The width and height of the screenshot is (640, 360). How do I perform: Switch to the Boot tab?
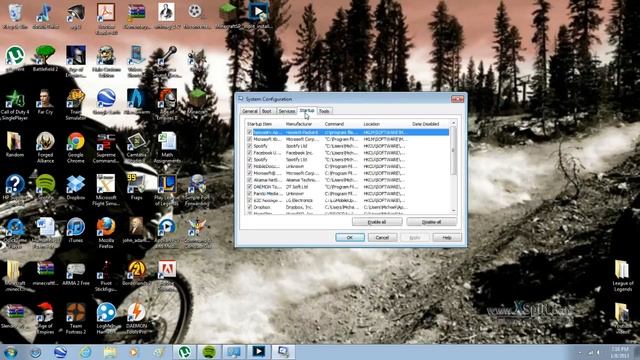(267, 111)
